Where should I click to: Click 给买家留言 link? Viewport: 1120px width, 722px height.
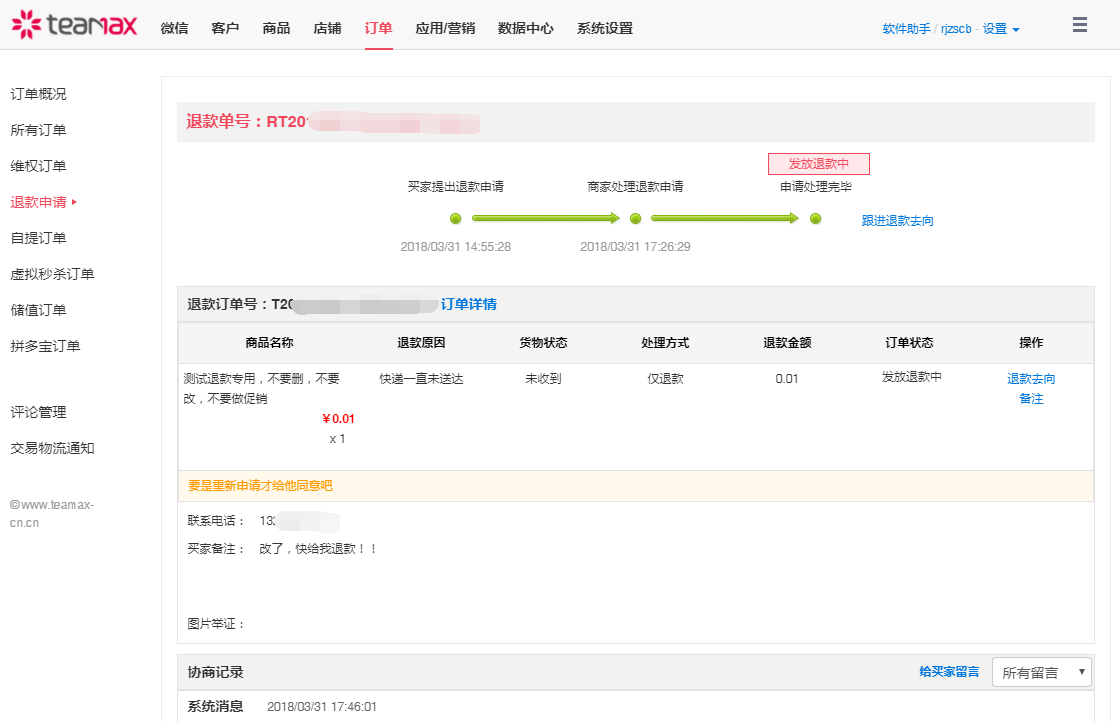coord(948,672)
